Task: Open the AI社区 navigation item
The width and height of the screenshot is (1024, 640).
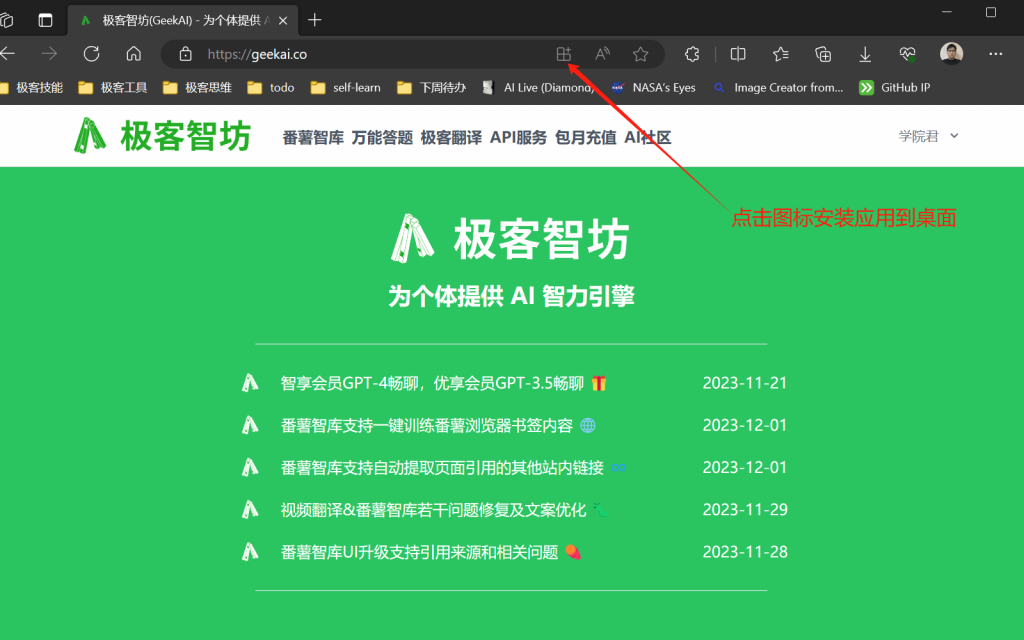Action: click(648, 138)
